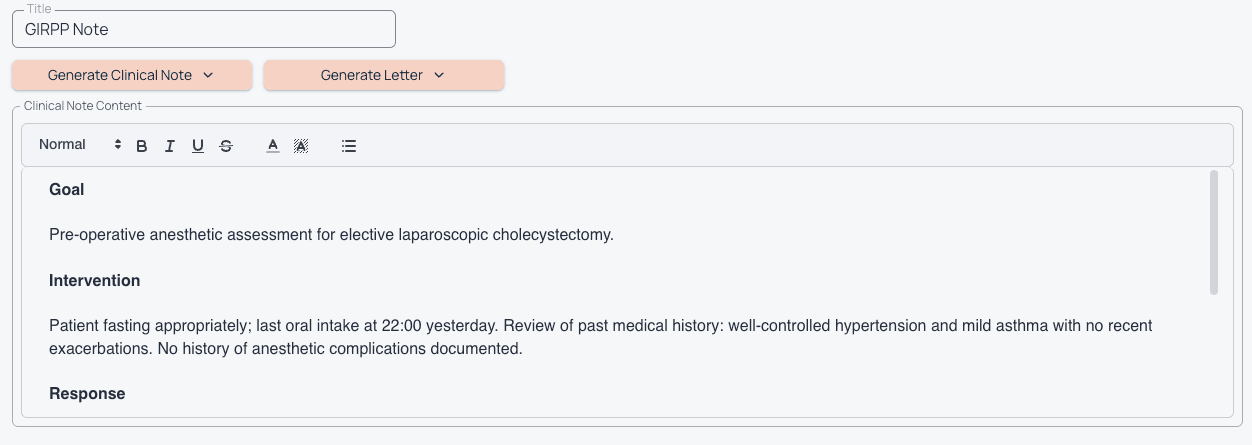Open the background highlight color picker
Image resolution: width=1252 pixels, height=445 pixels.
301,146
